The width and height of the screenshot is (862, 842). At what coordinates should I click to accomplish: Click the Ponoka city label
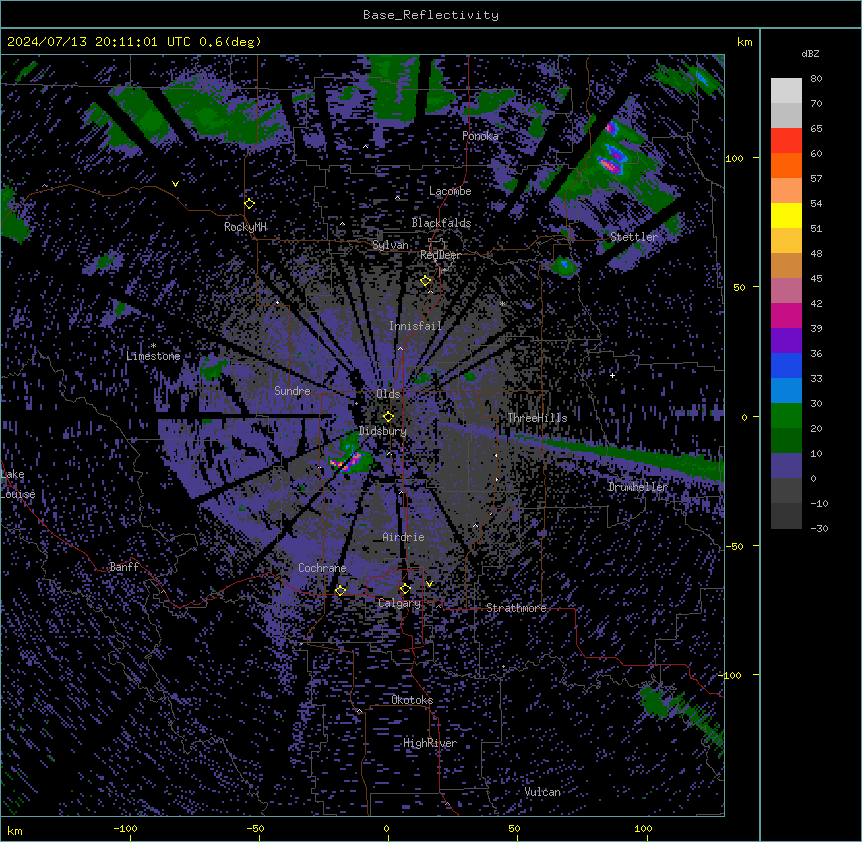click(480, 136)
